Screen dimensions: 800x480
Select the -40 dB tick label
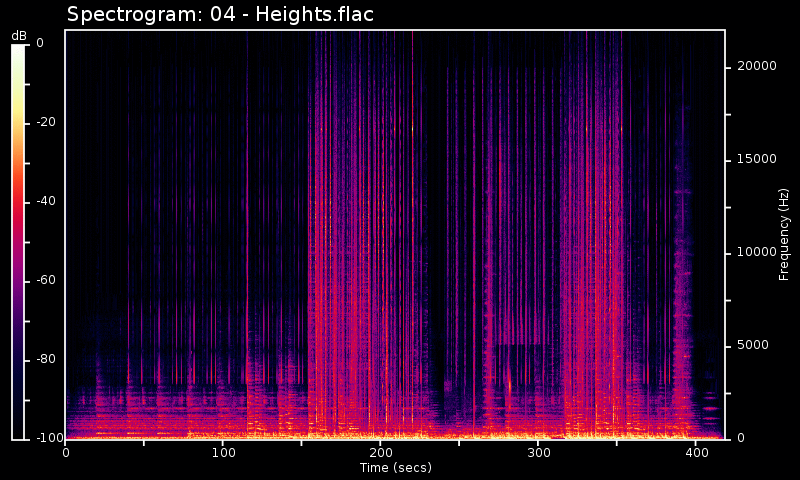pos(46,201)
